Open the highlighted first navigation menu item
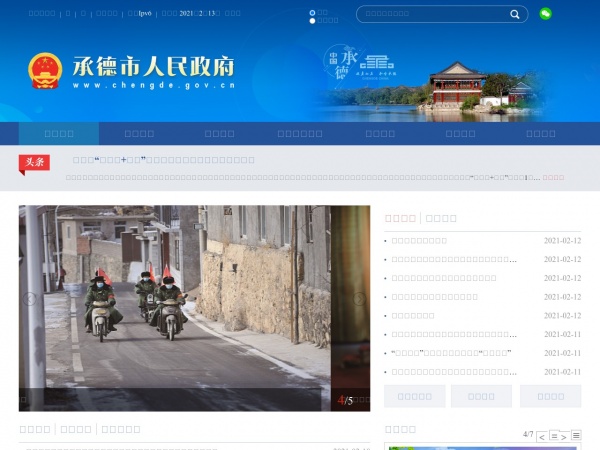This screenshot has width=600, height=450. [x=59, y=134]
